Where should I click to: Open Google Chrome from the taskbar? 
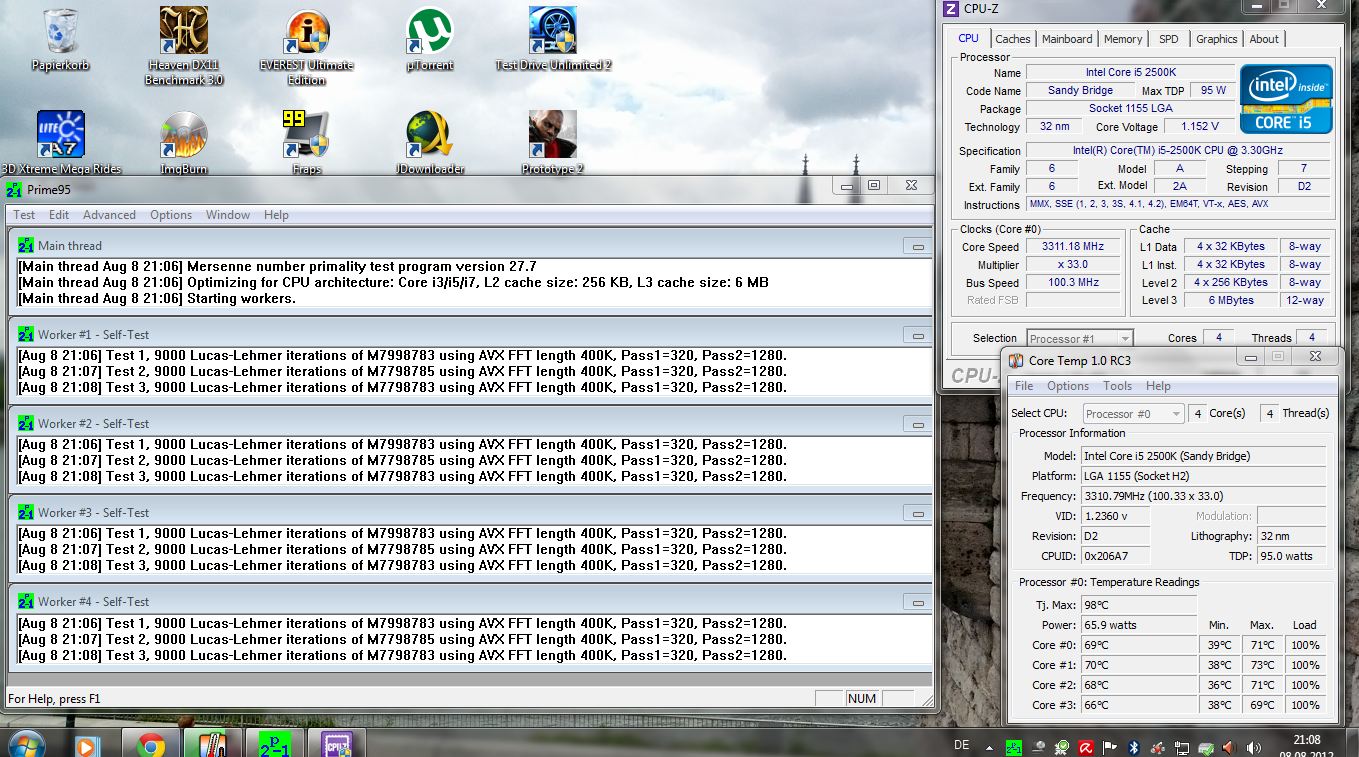tap(151, 745)
